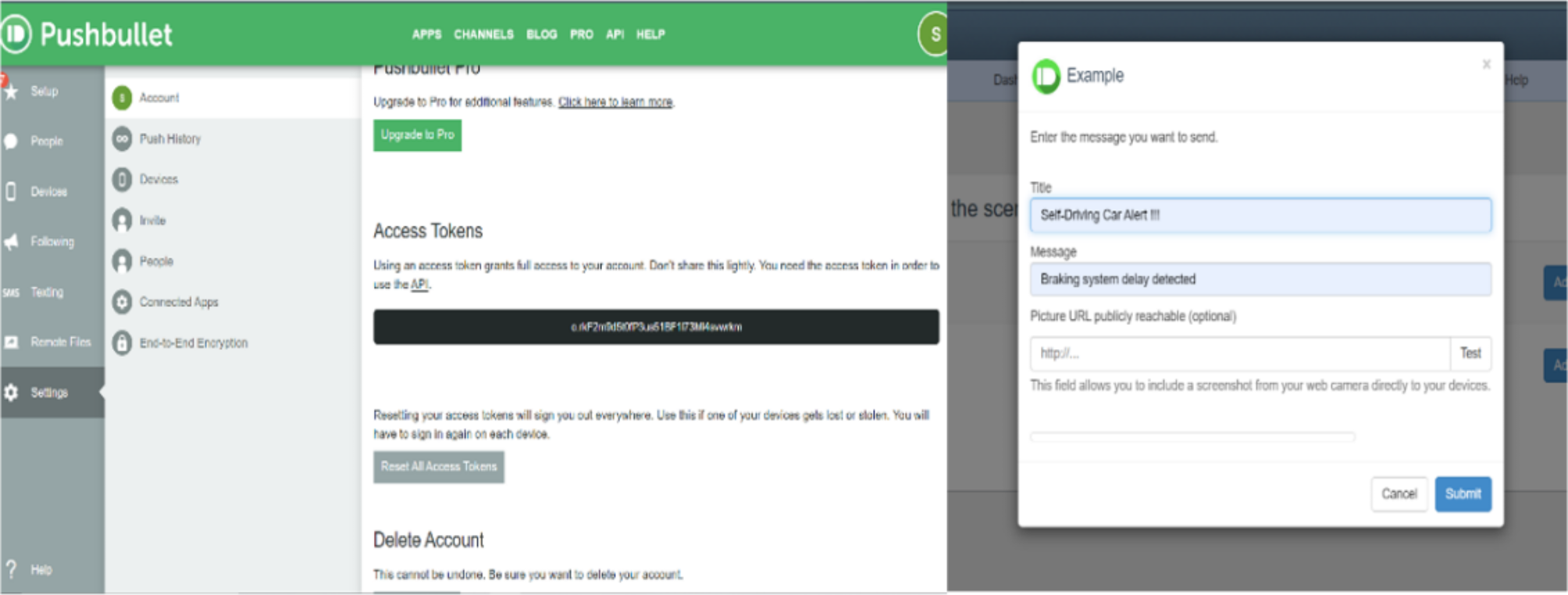Select the Texting label in left sidebar
Viewport: 1568px width, 595px height.
[x=47, y=292]
